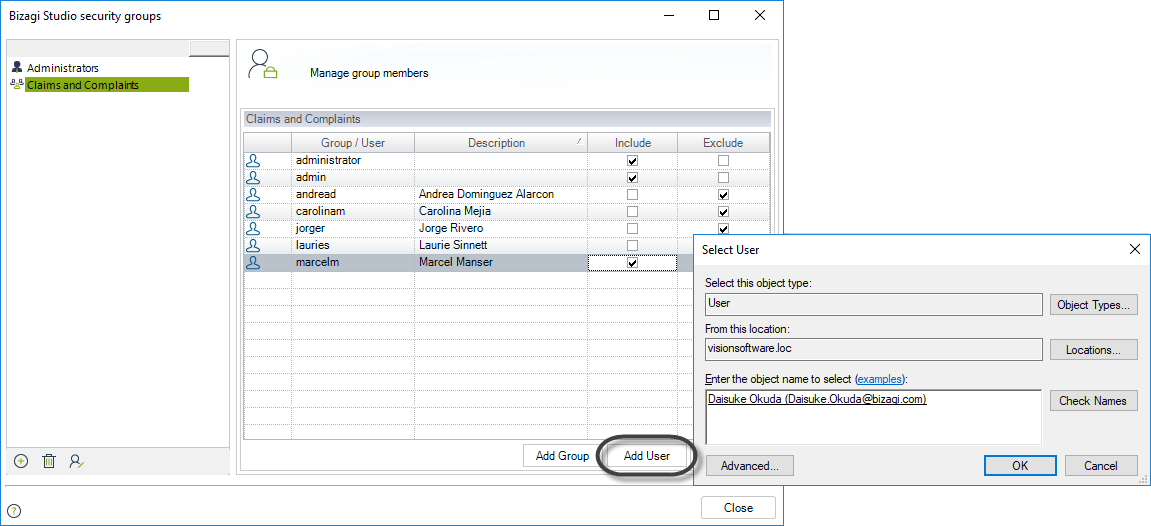
Task: Open the examples link
Action: tap(880, 379)
